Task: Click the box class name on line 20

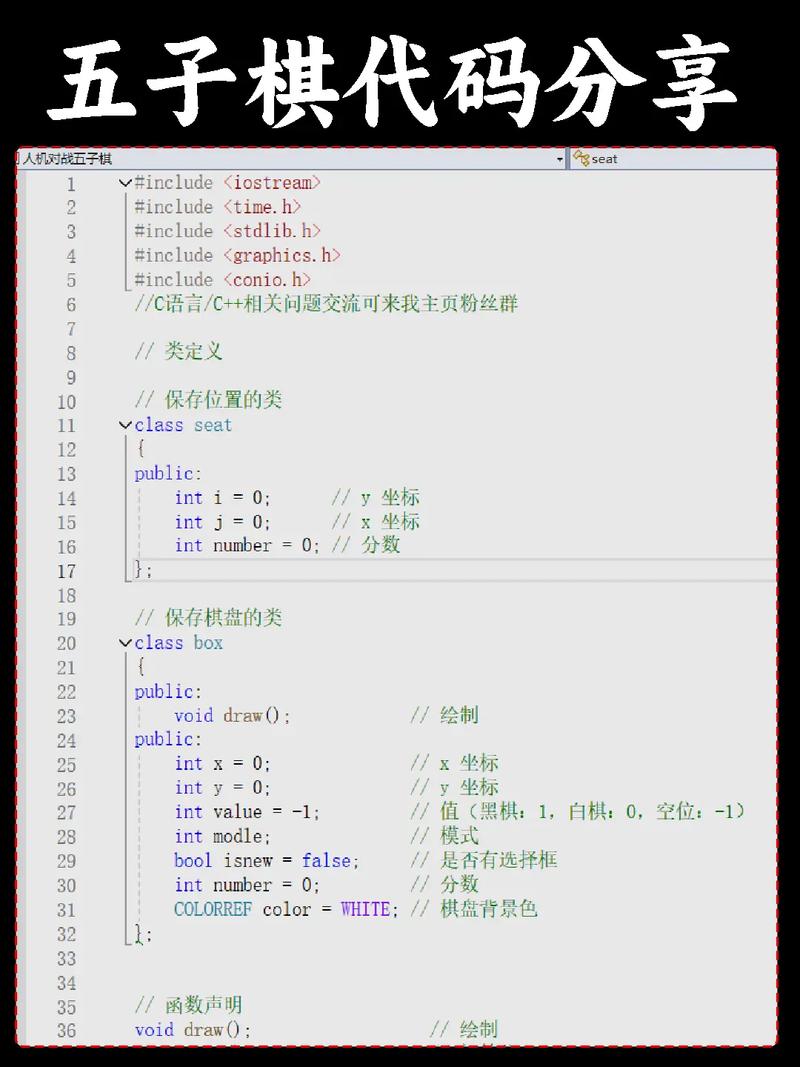Action: [x=208, y=643]
